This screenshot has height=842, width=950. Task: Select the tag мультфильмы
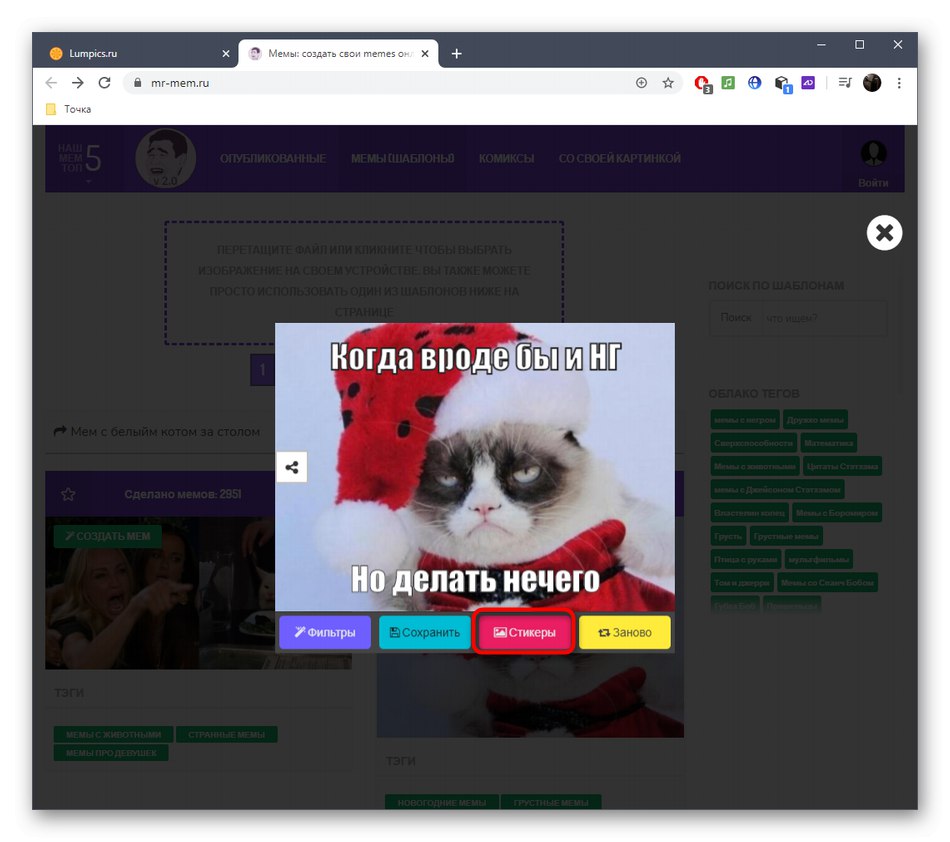tap(819, 559)
